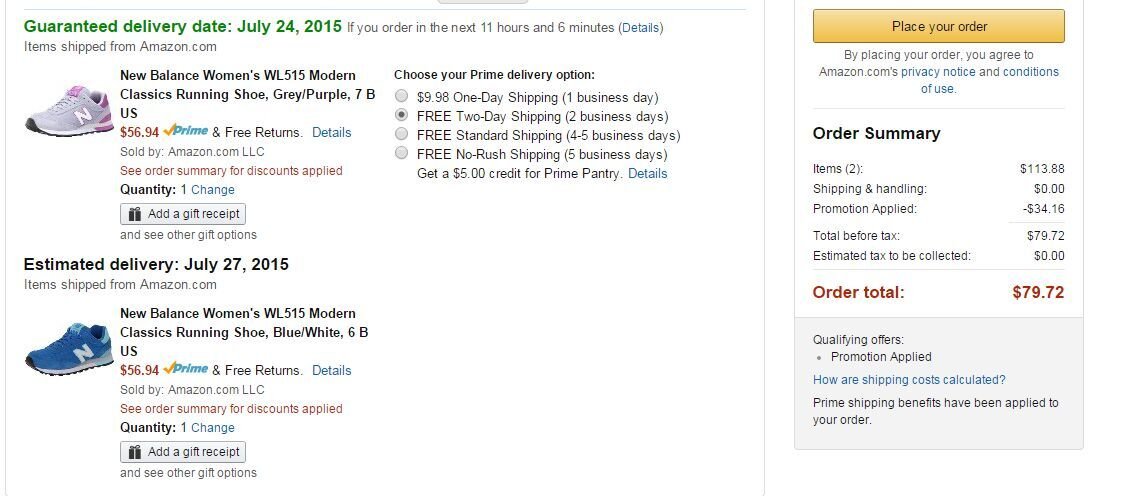This screenshot has width=1127, height=496.
Task: Choose FREE No-Rush Shipping radio button
Action: coord(402,153)
